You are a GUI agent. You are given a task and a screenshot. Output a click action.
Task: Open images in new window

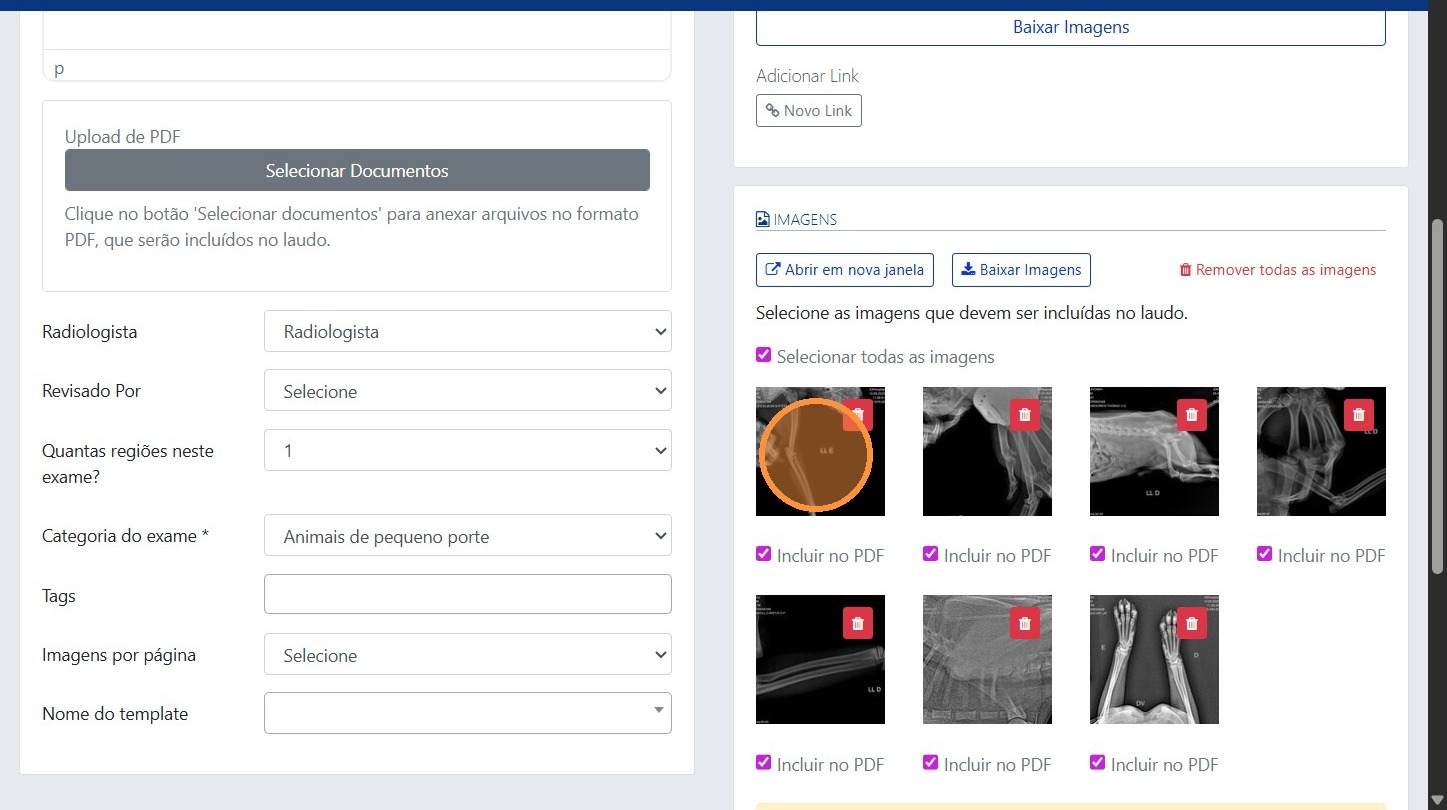844,270
